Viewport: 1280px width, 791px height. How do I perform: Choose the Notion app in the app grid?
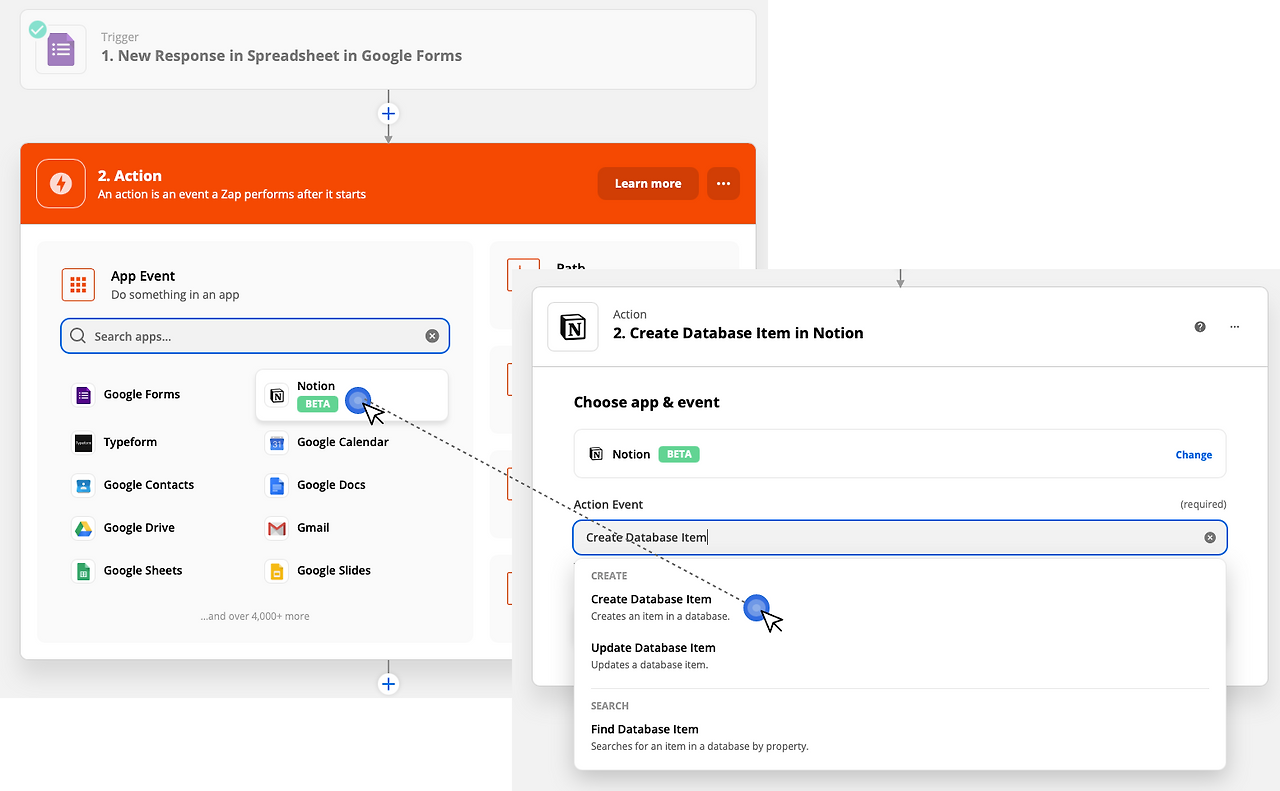351,395
